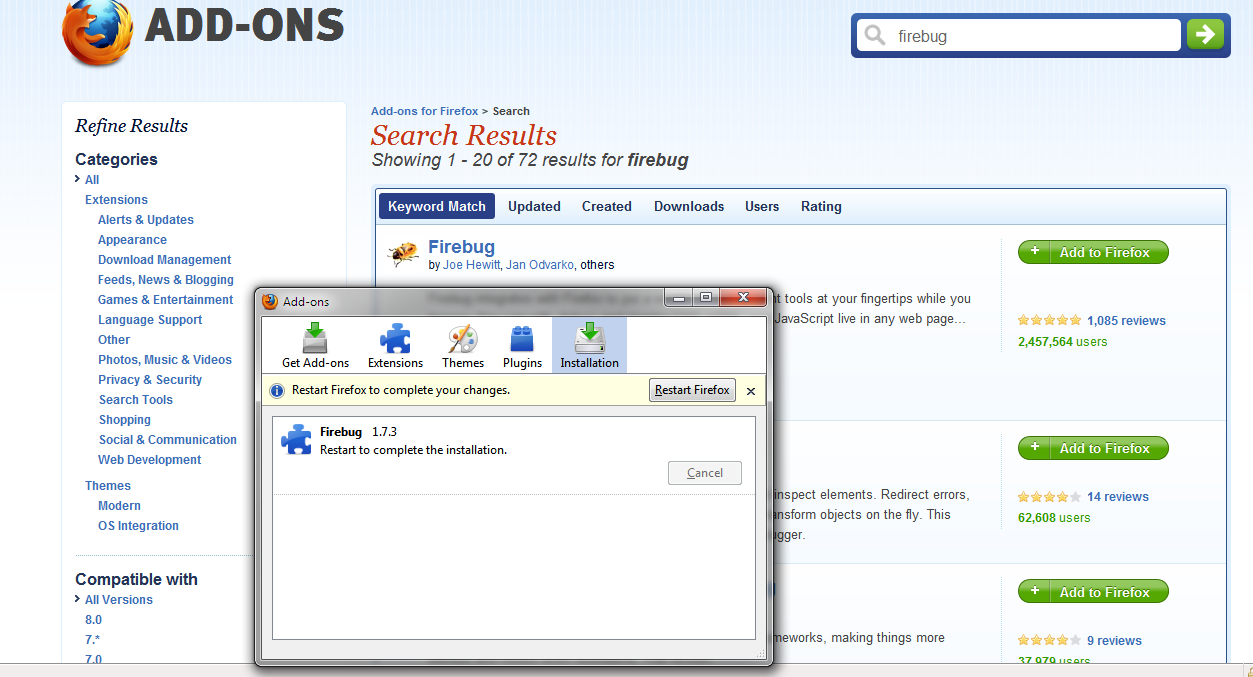This screenshot has height=677, width=1253.
Task: Click the 2,457,564 users text
Action: [1062, 342]
